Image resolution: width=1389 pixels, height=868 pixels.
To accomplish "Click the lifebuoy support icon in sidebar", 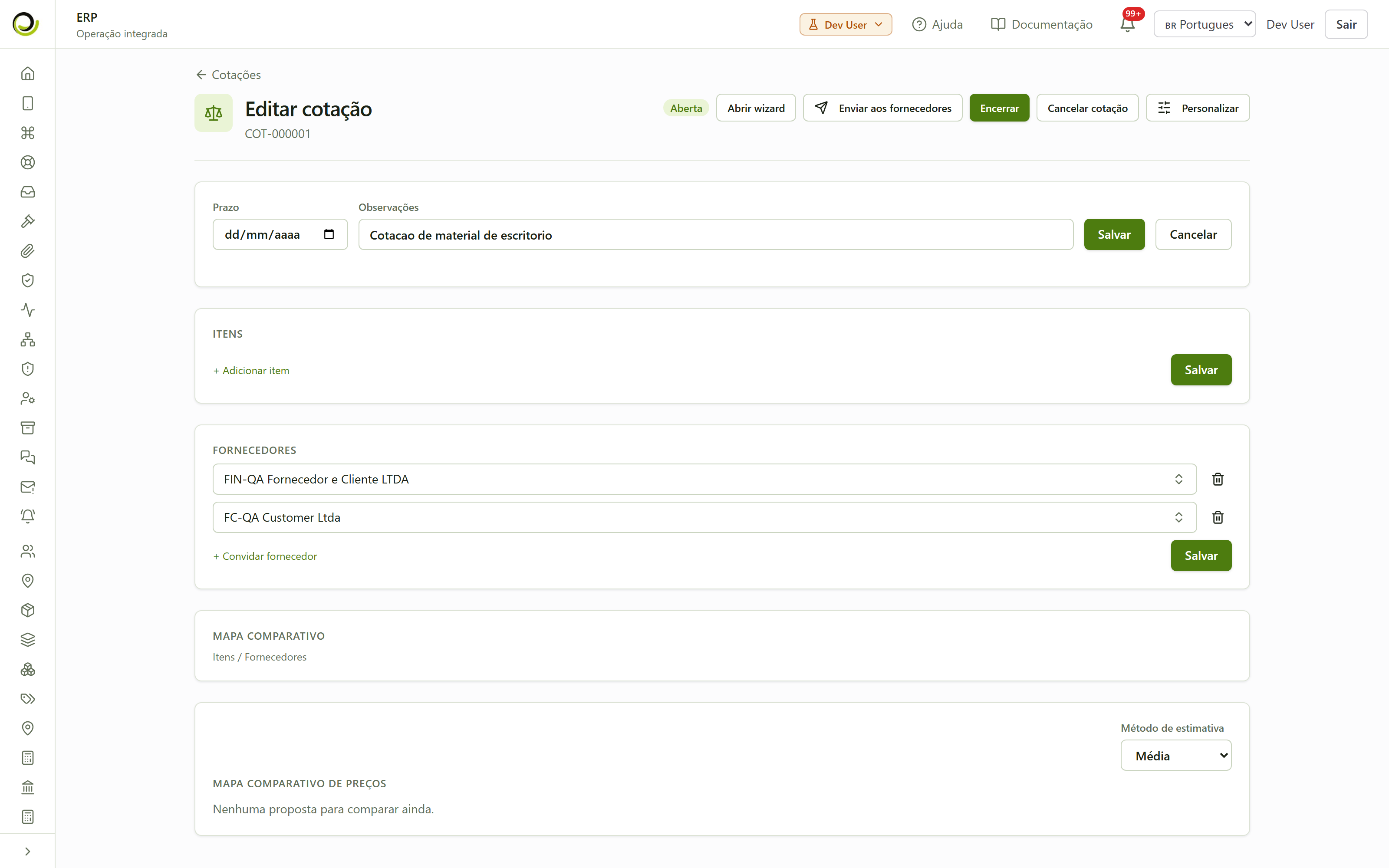I will (27, 162).
